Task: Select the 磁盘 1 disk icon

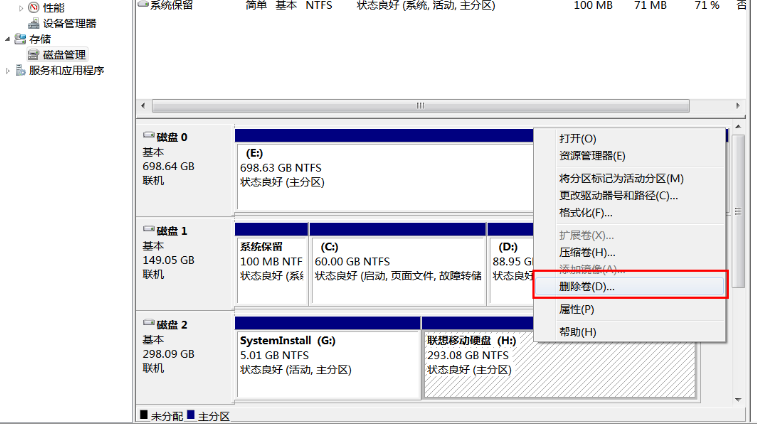Action: (149, 231)
